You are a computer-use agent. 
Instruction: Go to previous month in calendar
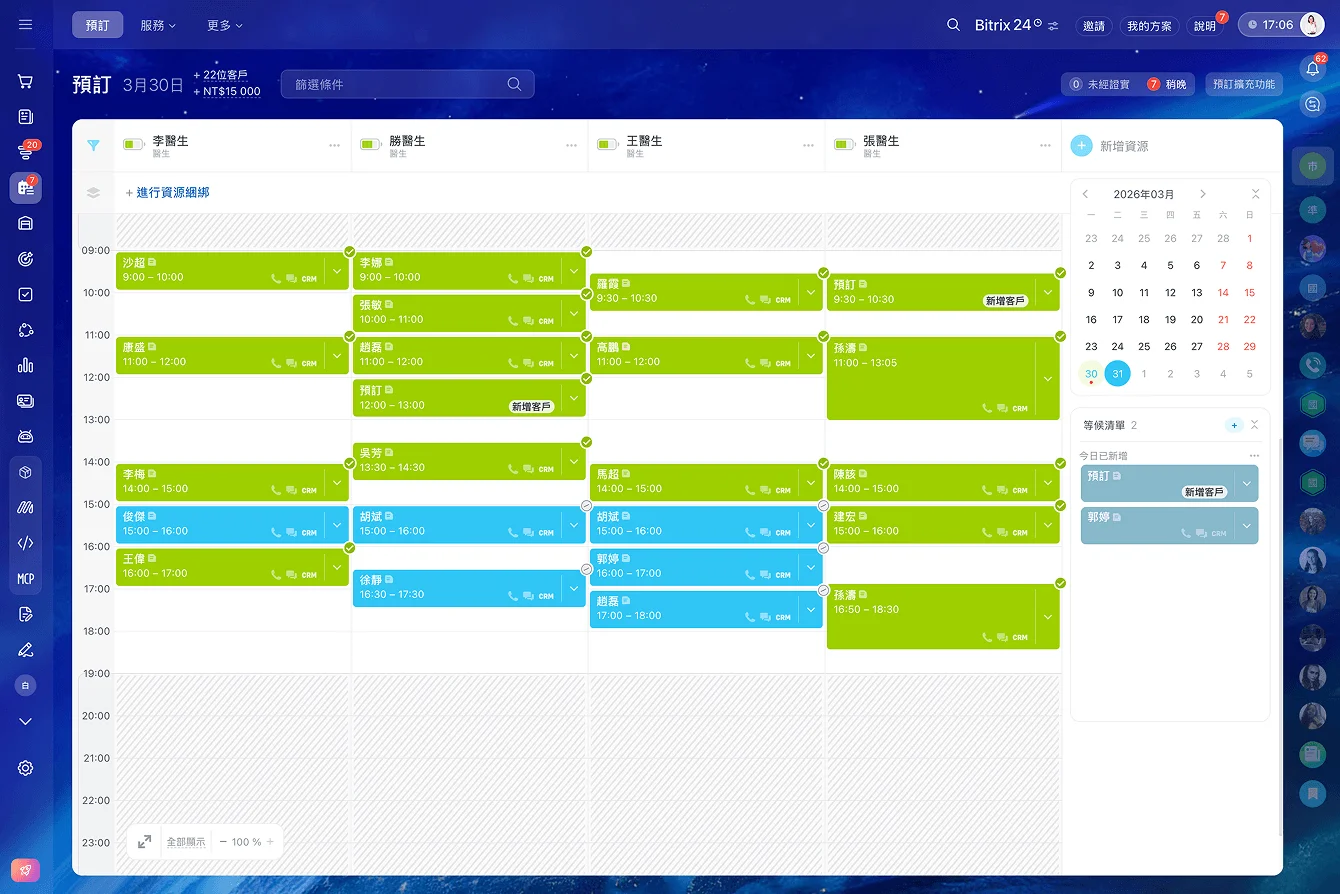1086,194
